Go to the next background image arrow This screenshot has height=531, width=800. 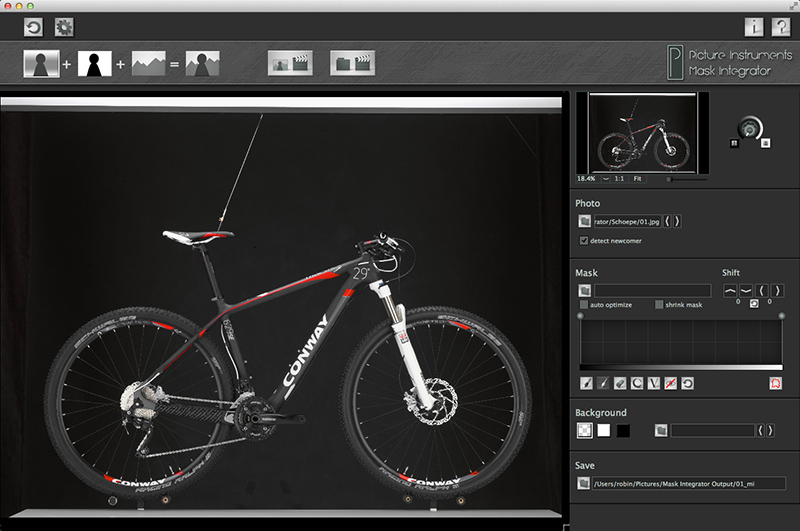point(770,431)
